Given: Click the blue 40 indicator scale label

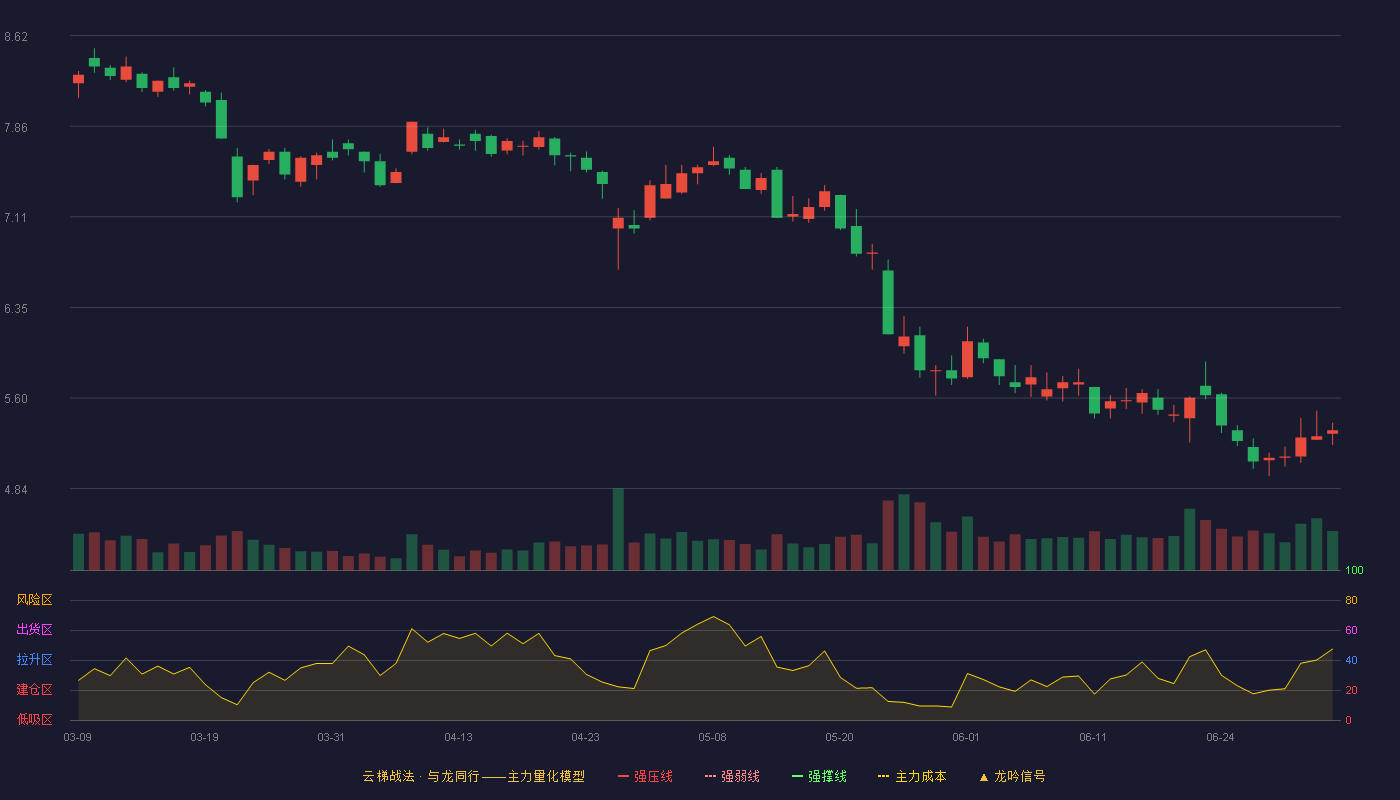Looking at the screenshot, I should [1351, 660].
